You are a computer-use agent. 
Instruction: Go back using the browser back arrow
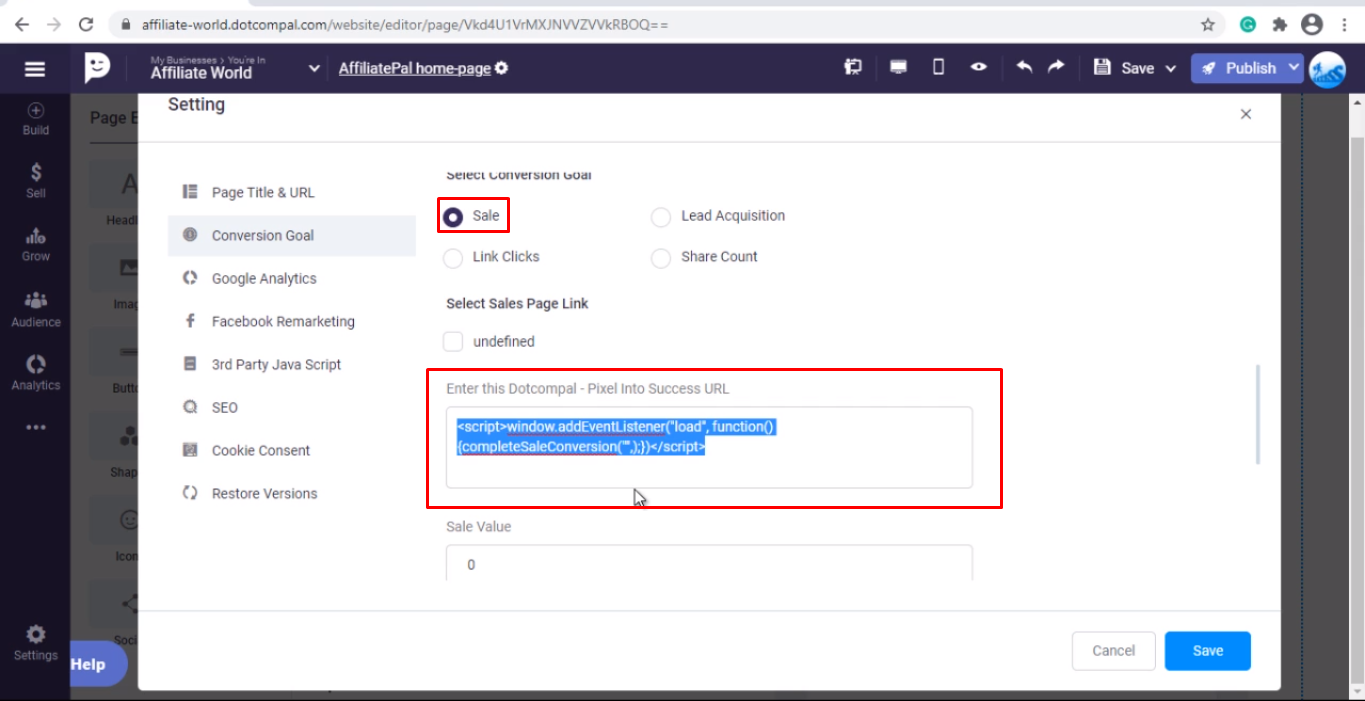tap(22, 24)
